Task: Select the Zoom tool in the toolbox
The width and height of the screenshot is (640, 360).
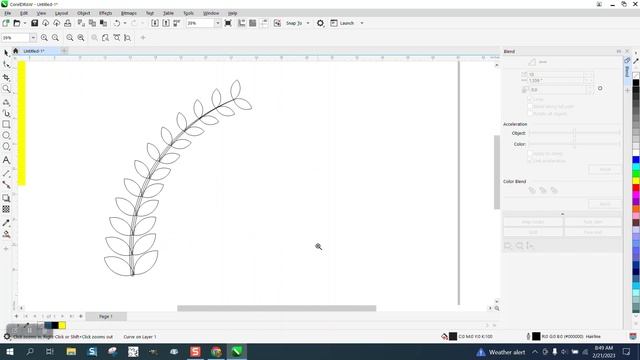Action: point(6,89)
